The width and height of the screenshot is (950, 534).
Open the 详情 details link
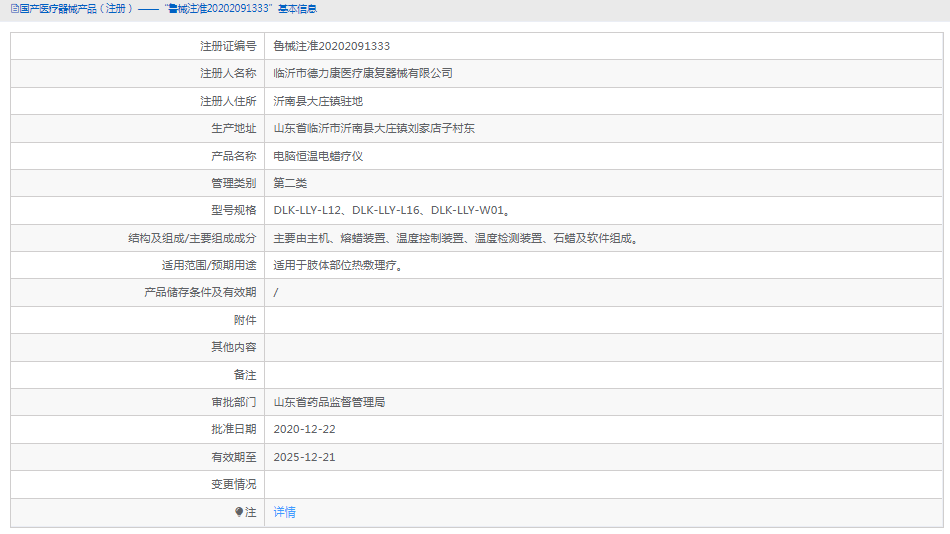[x=284, y=512]
